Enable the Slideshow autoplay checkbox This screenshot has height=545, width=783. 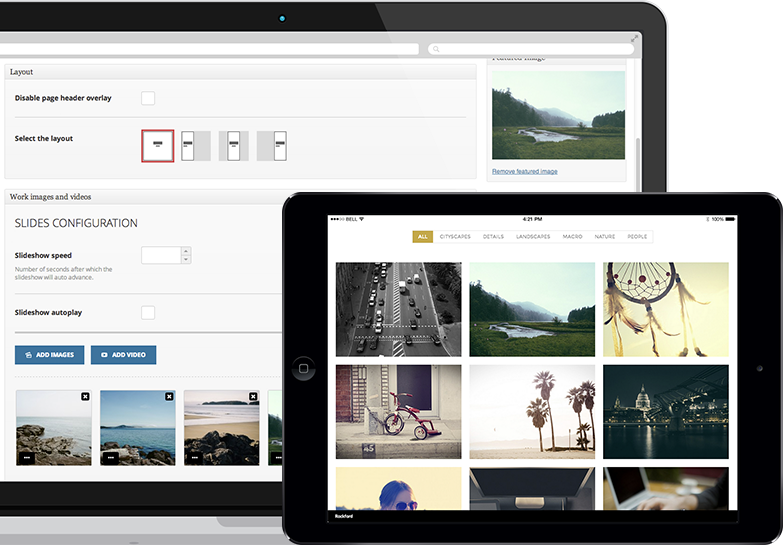click(x=148, y=313)
